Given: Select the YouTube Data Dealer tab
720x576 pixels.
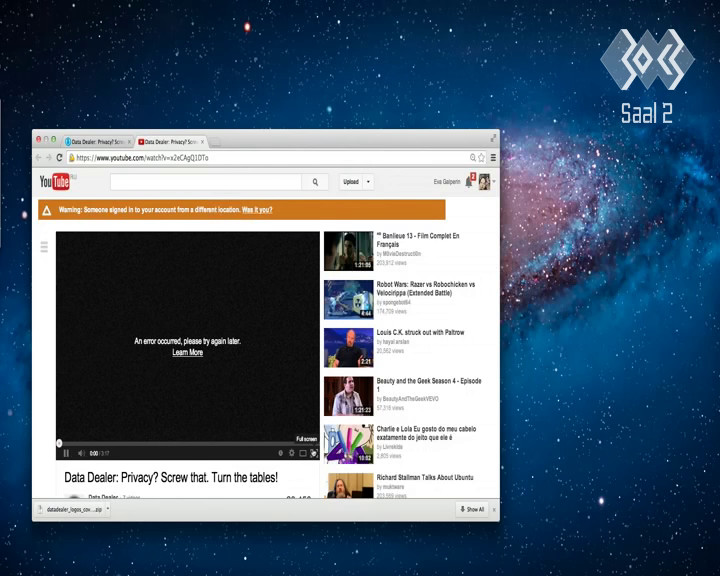Looking at the screenshot, I should (171, 142).
